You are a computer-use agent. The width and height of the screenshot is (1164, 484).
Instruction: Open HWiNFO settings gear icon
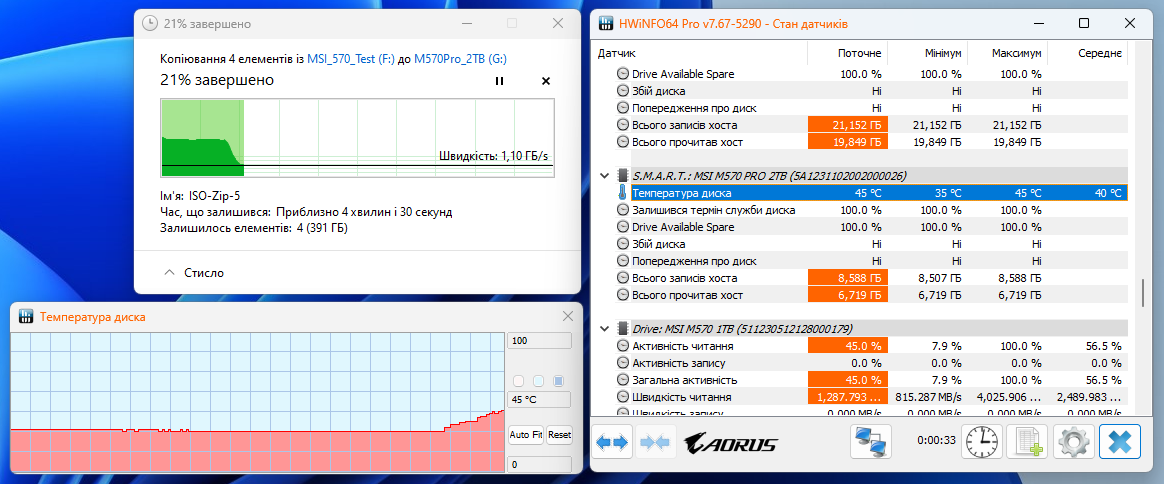coord(1073,442)
